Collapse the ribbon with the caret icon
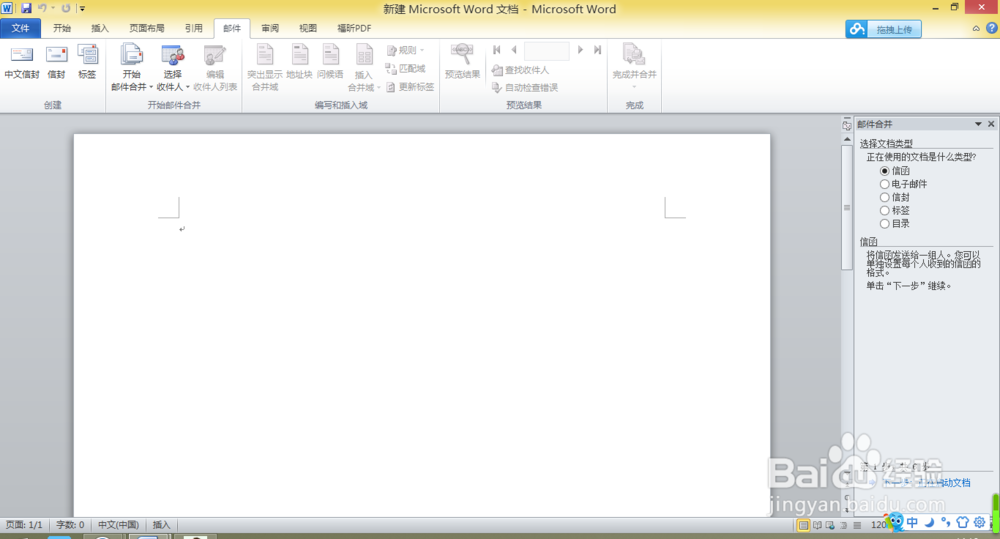1000x539 pixels. pyautogui.click(x=976, y=29)
